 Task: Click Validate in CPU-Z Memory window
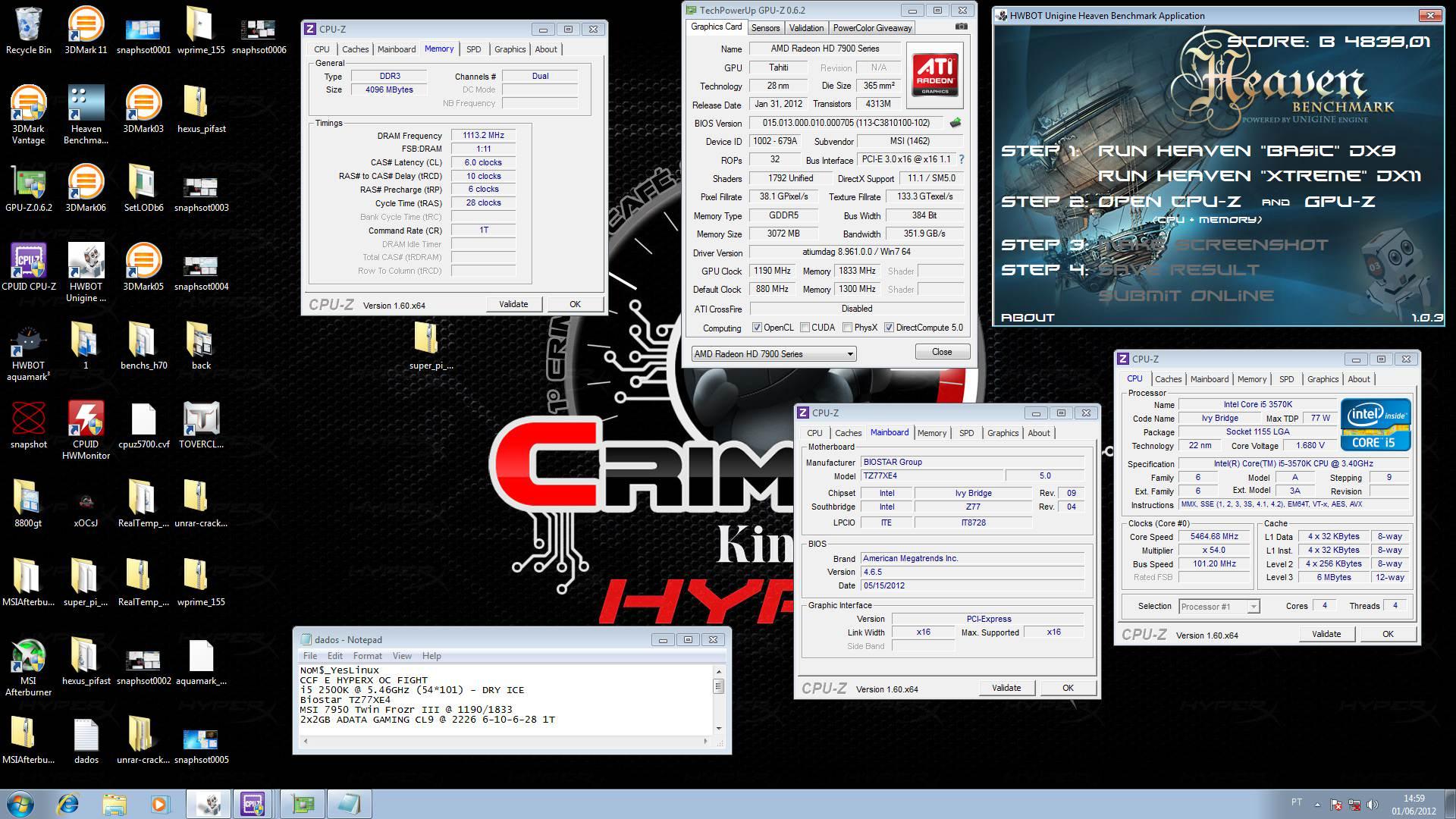tap(513, 304)
